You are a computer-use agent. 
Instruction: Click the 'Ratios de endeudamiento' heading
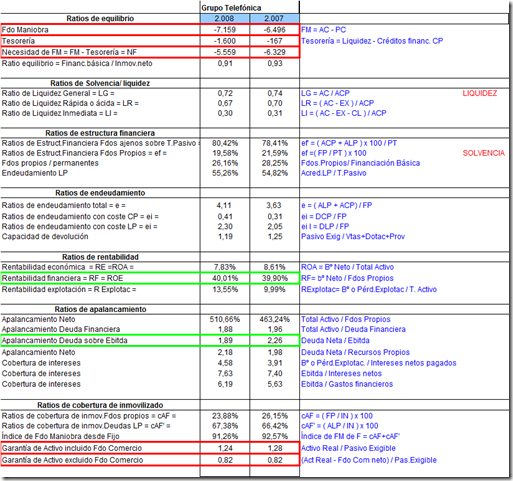coord(100,193)
